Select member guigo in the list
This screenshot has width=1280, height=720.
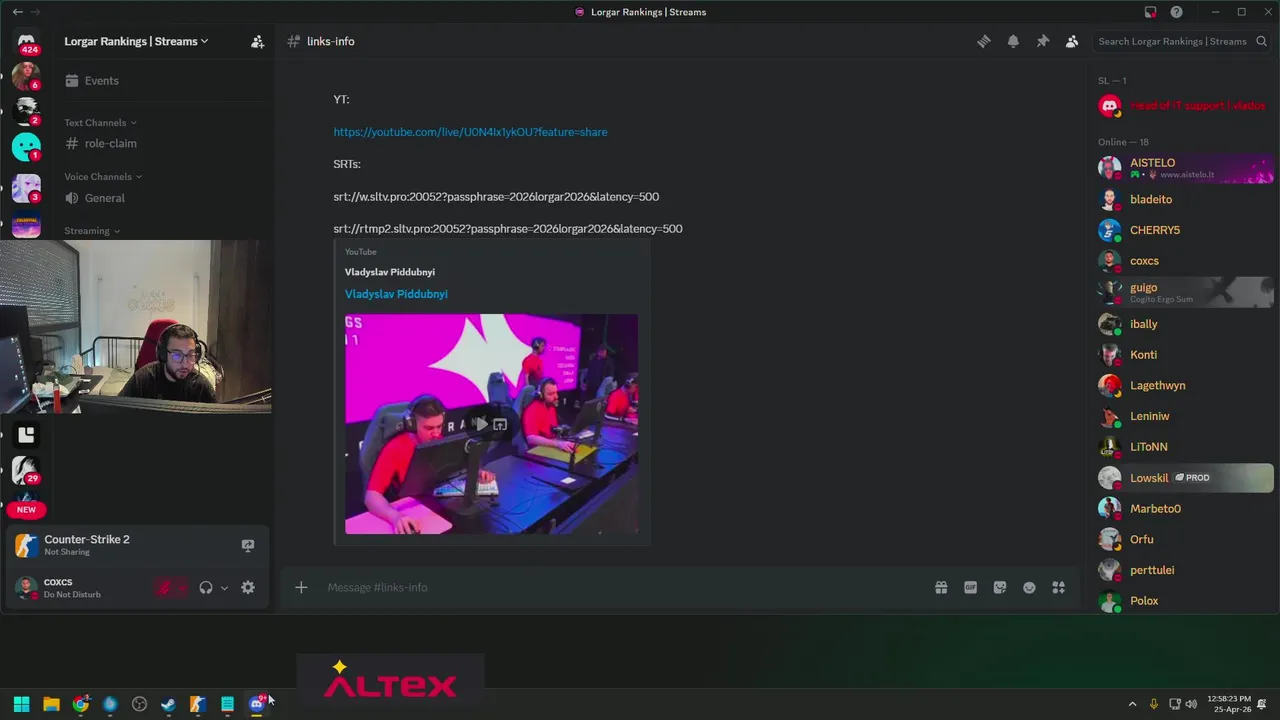pos(1185,292)
